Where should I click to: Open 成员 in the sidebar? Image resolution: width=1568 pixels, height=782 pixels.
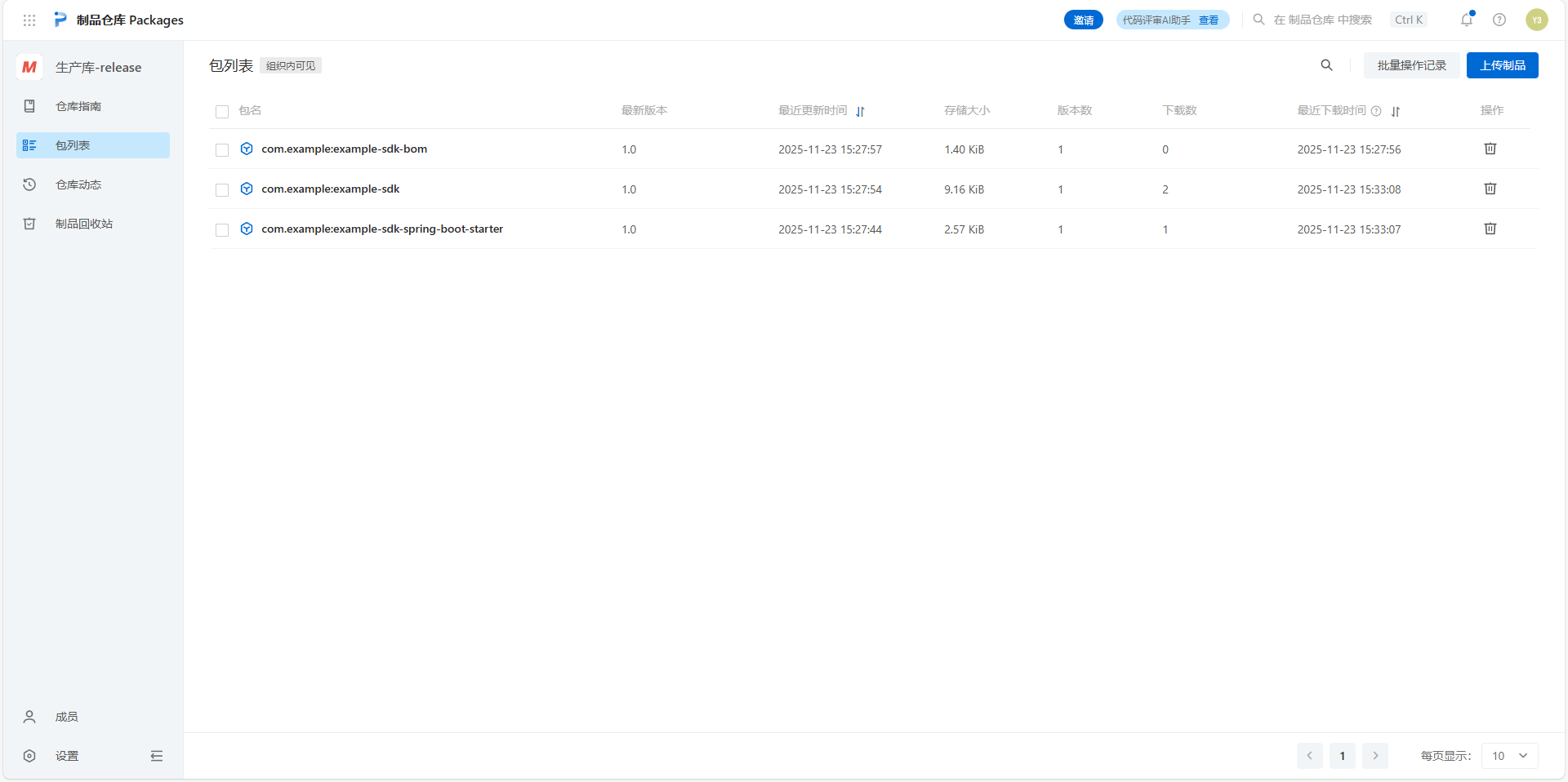tap(93, 717)
